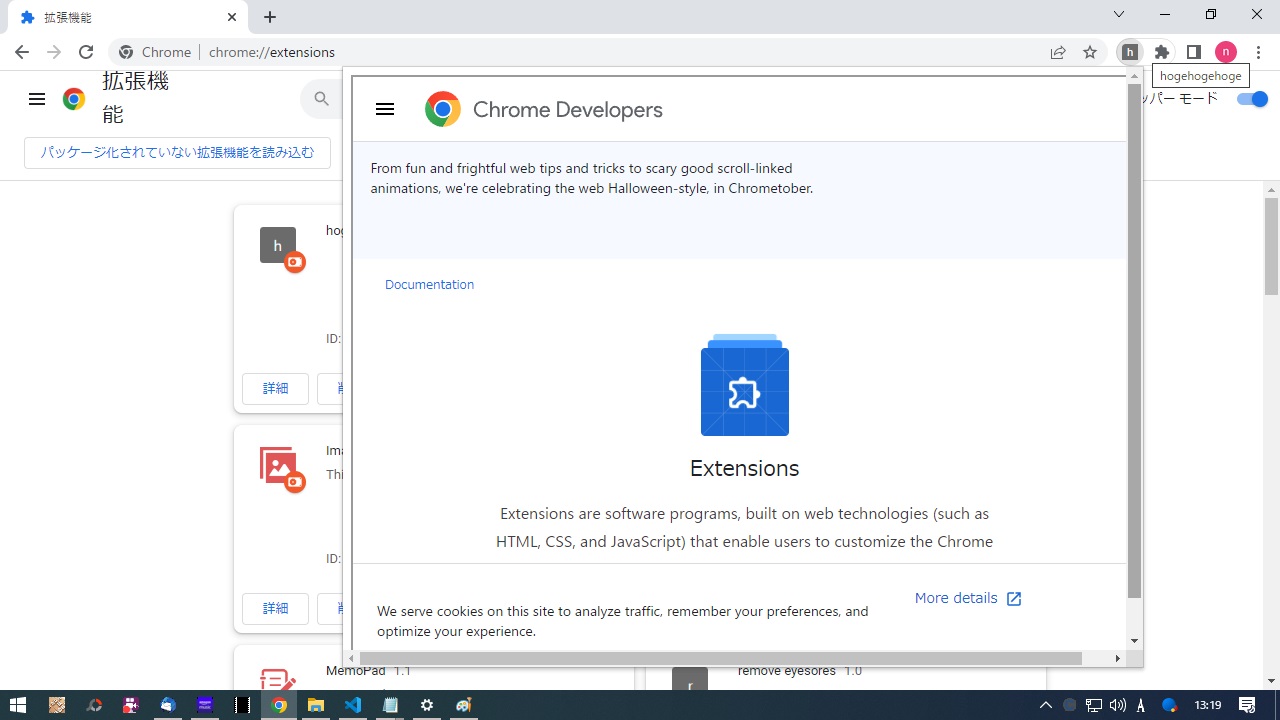The width and height of the screenshot is (1280, 720).
Task: Click the popup horizontal scrollbar
Action: [721, 658]
